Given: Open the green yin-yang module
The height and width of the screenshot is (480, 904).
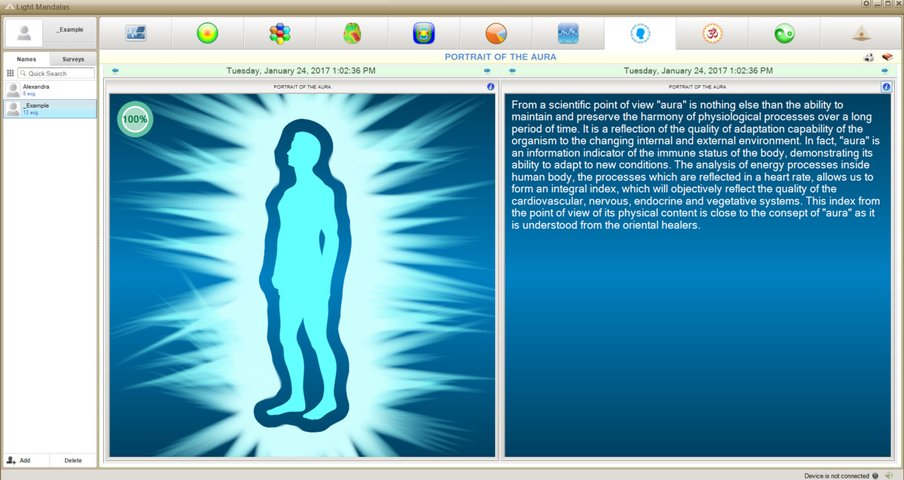Looking at the screenshot, I should 784,33.
